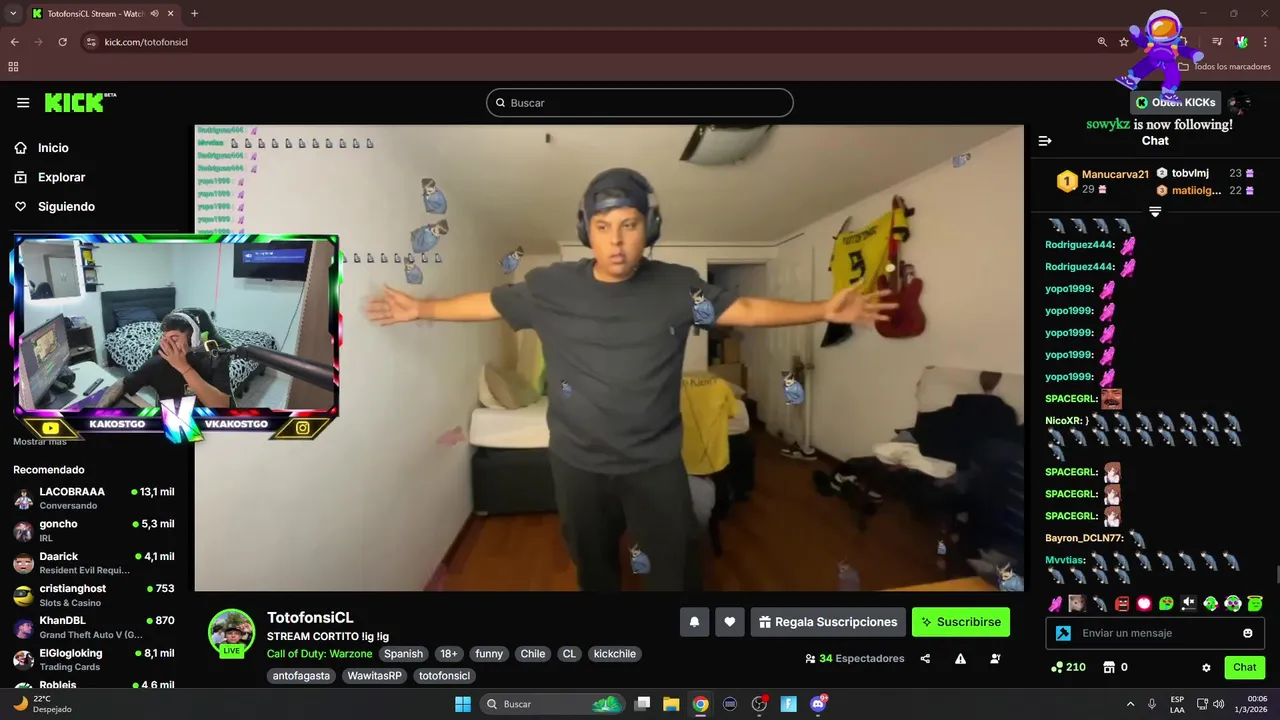
Task: Open the Chrome tab search dropdown
Action: tap(13, 14)
